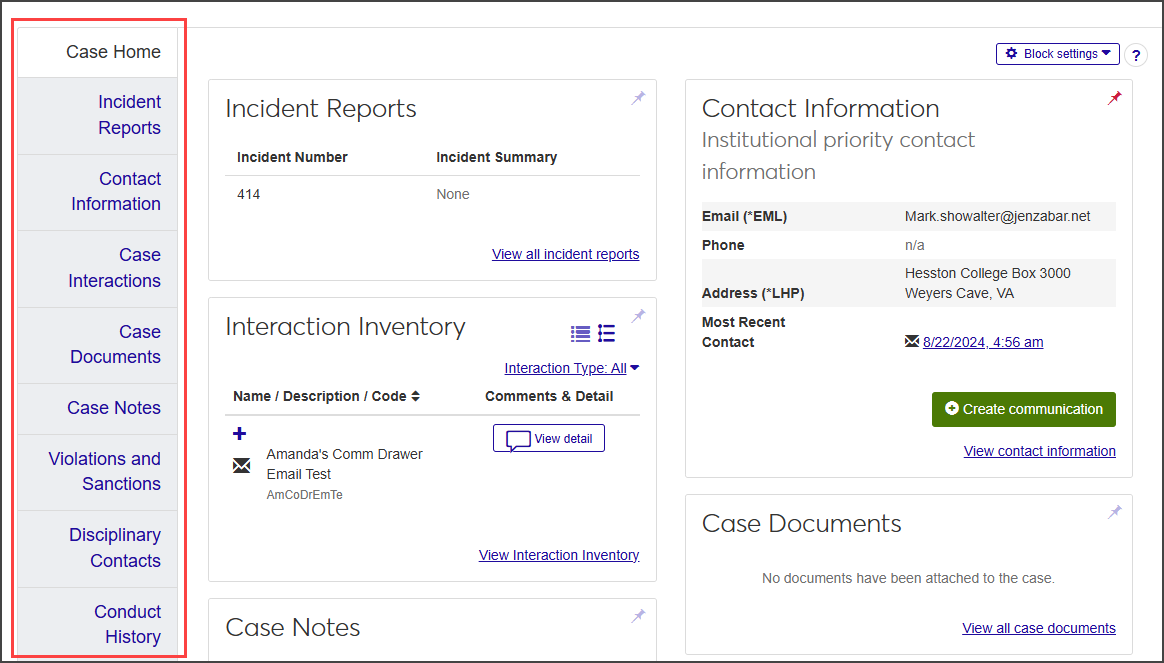Pin the Case Notes block

pos(638,616)
